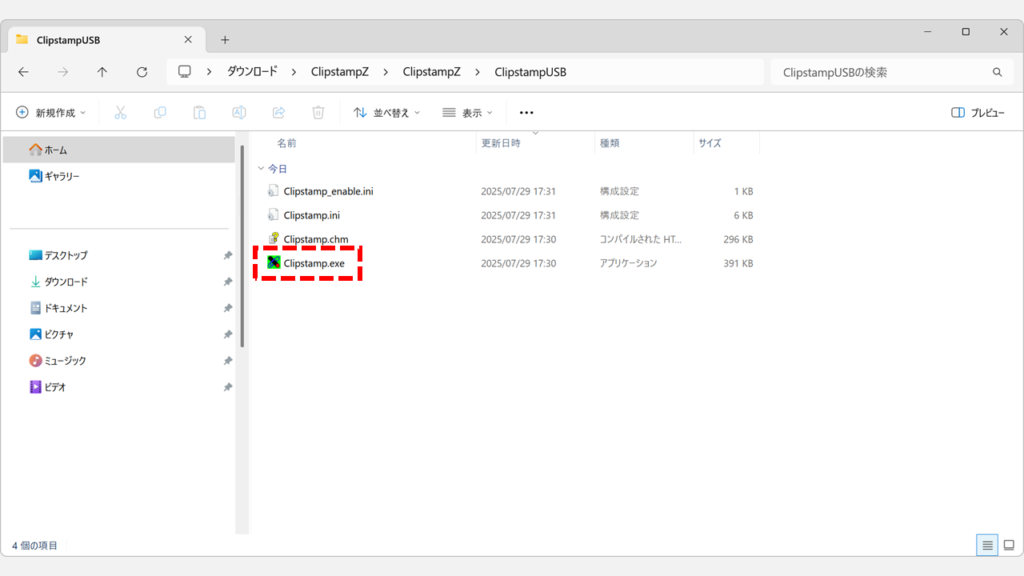Unpin ドキュメント using its pin icon
The width and height of the screenshot is (1024, 576).
point(227,308)
